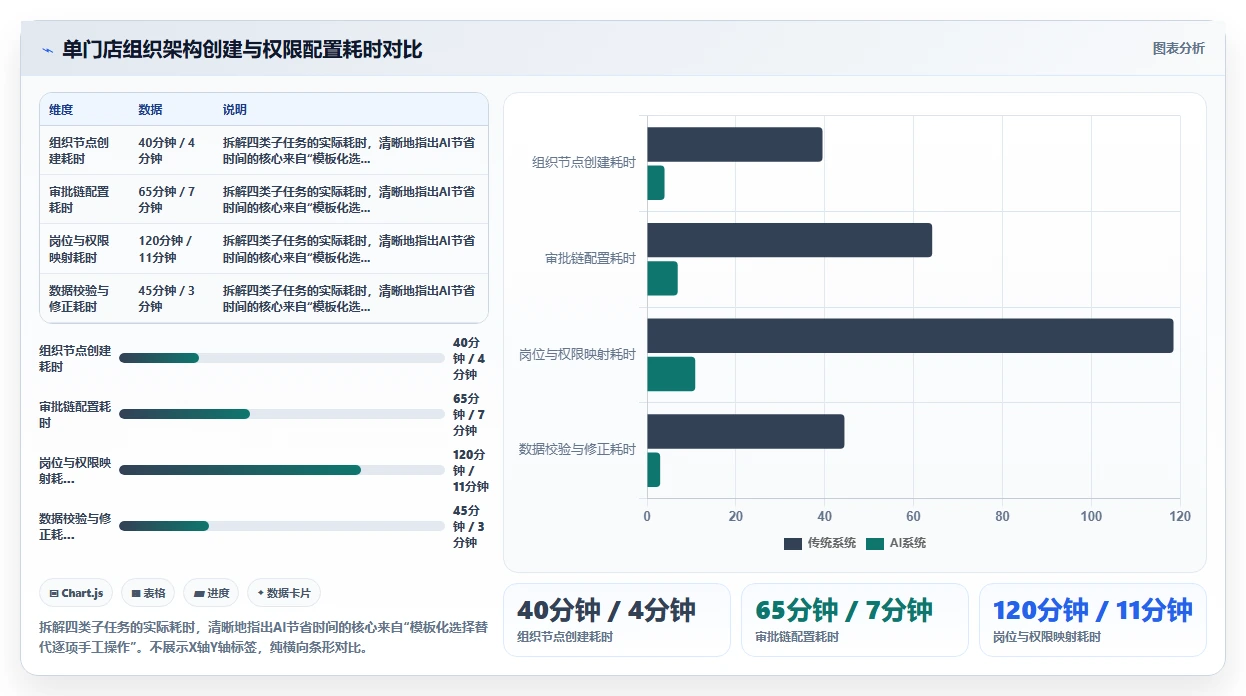Click table value 40分钟 / 4分钟
The image size is (1246, 696).
(x=167, y=151)
